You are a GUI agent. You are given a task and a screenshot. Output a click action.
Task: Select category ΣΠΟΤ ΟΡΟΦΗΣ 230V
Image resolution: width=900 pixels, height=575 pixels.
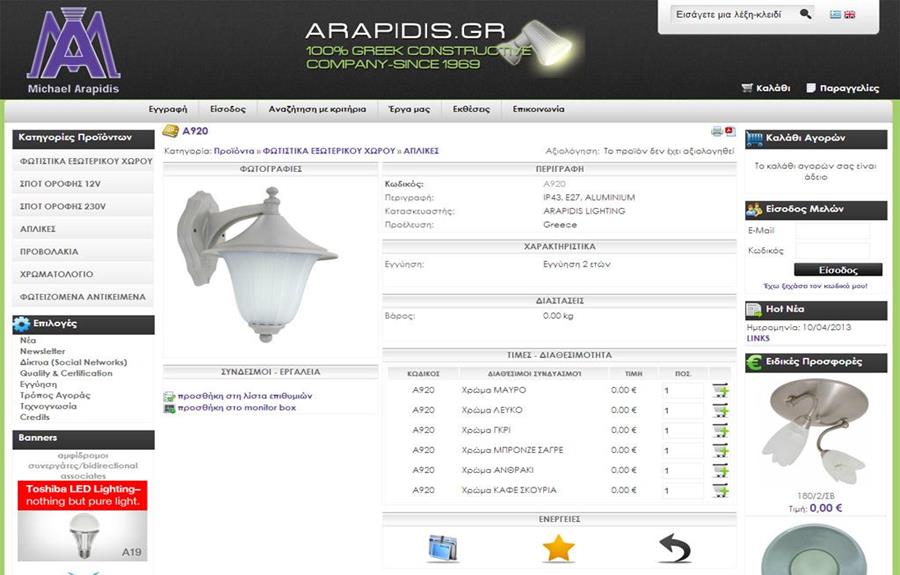[83, 206]
